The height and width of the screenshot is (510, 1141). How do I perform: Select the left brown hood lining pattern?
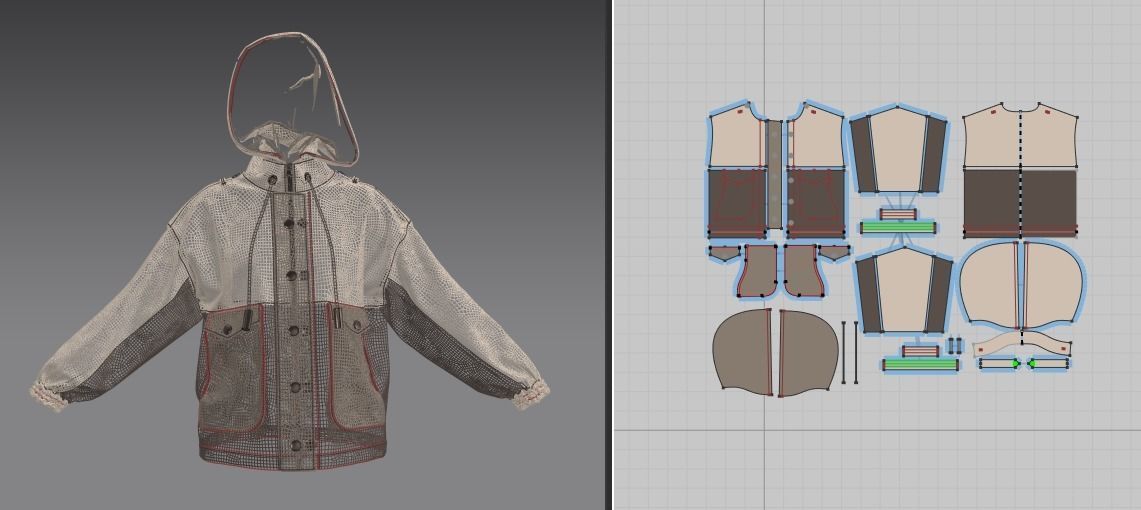[x=742, y=351]
